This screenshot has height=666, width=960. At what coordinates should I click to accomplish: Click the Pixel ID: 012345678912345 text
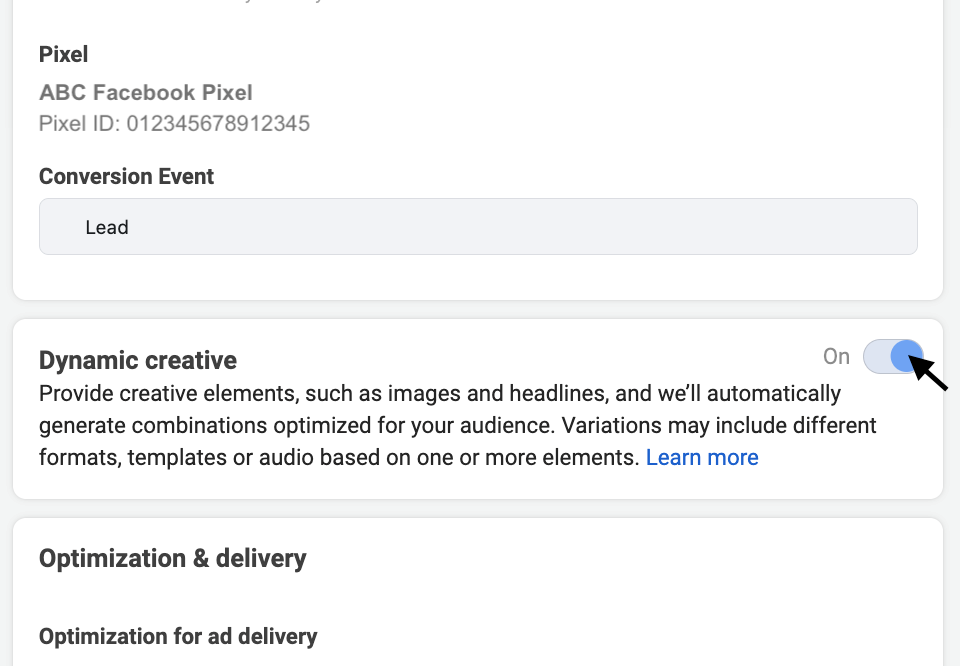(x=174, y=124)
